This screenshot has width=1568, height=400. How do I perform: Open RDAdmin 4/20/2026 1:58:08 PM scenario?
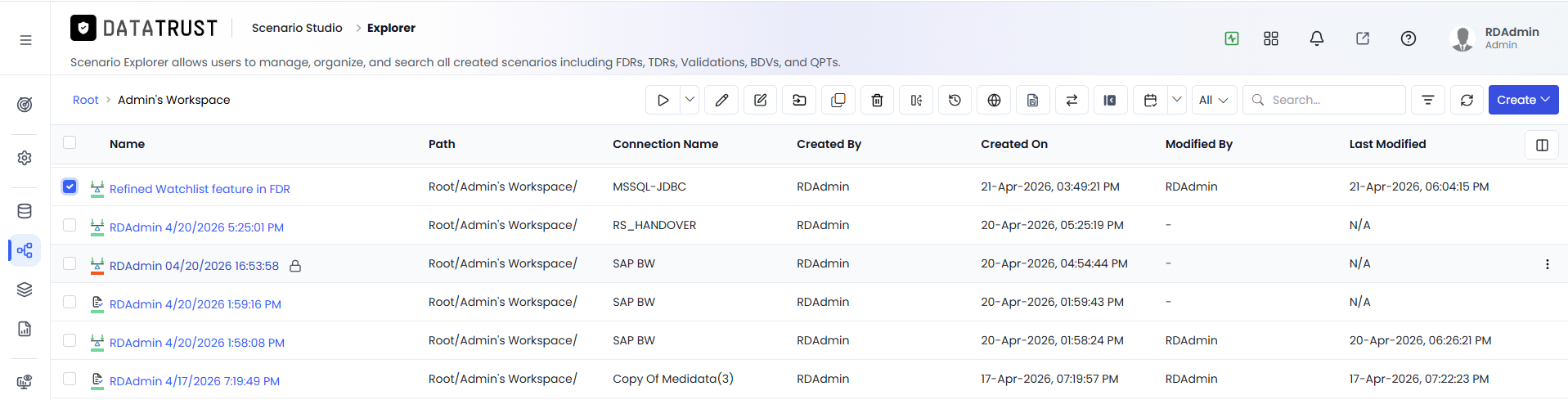pyautogui.click(x=197, y=343)
